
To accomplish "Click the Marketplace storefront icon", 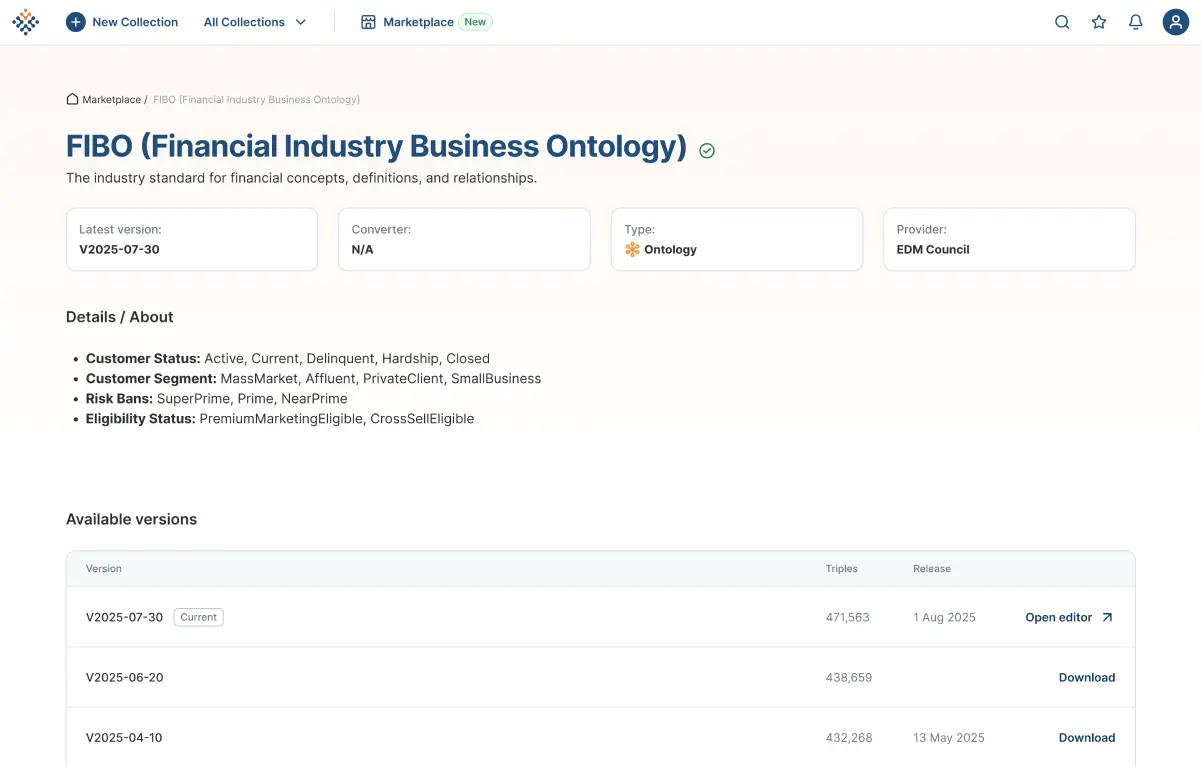I will 368,22.
